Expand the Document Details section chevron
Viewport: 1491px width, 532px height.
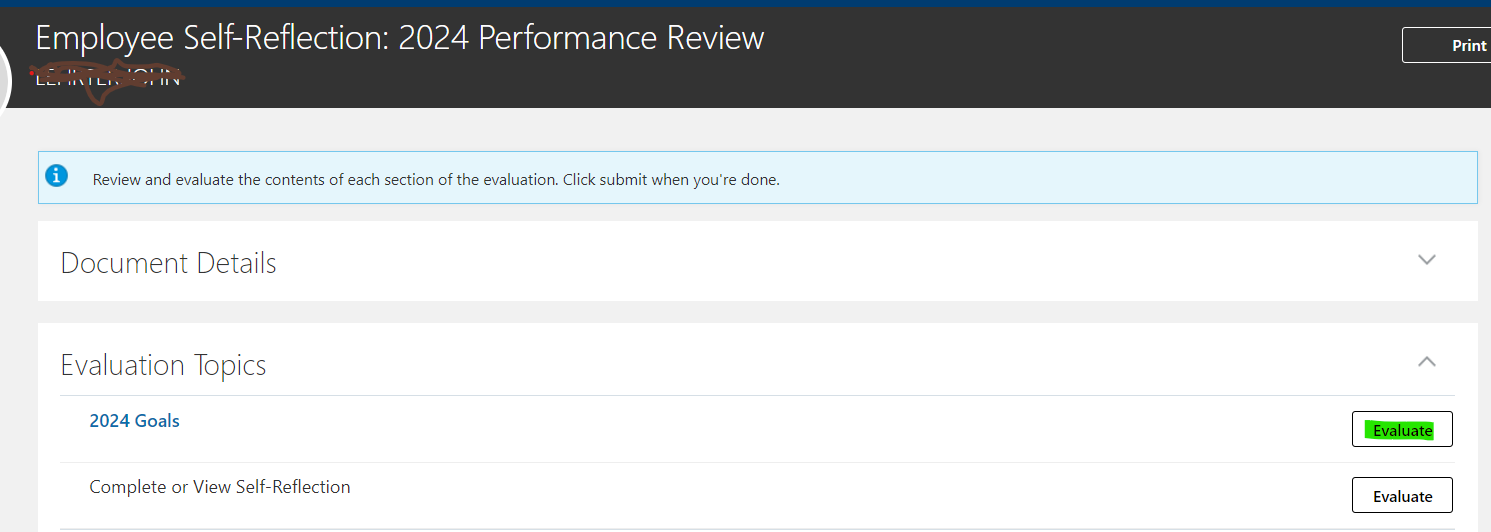(x=1427, y=260)
